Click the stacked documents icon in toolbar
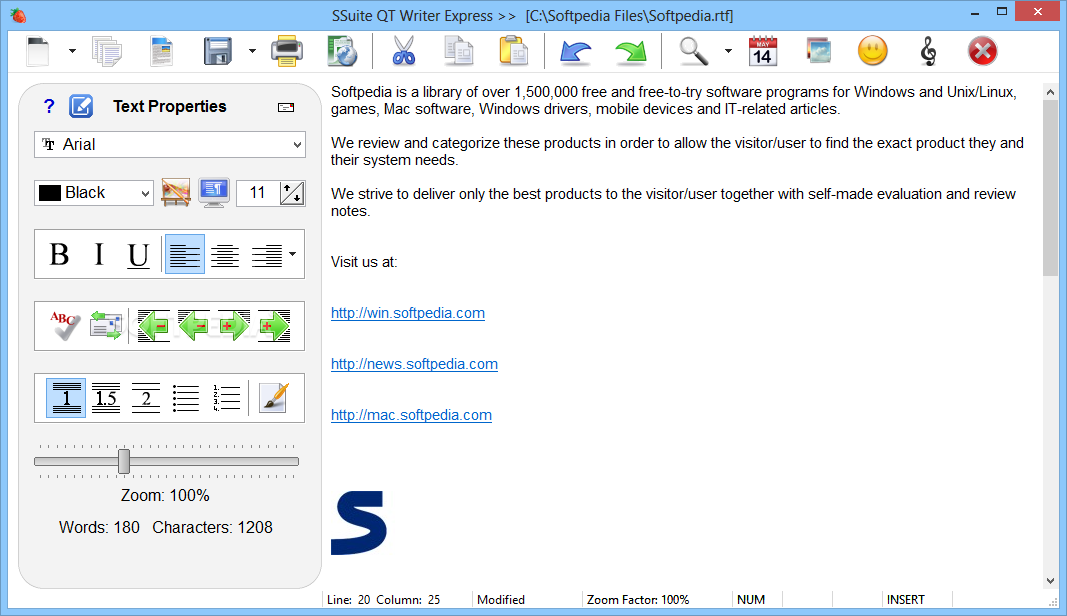The image size is (1067, 616). pos(107,52)
